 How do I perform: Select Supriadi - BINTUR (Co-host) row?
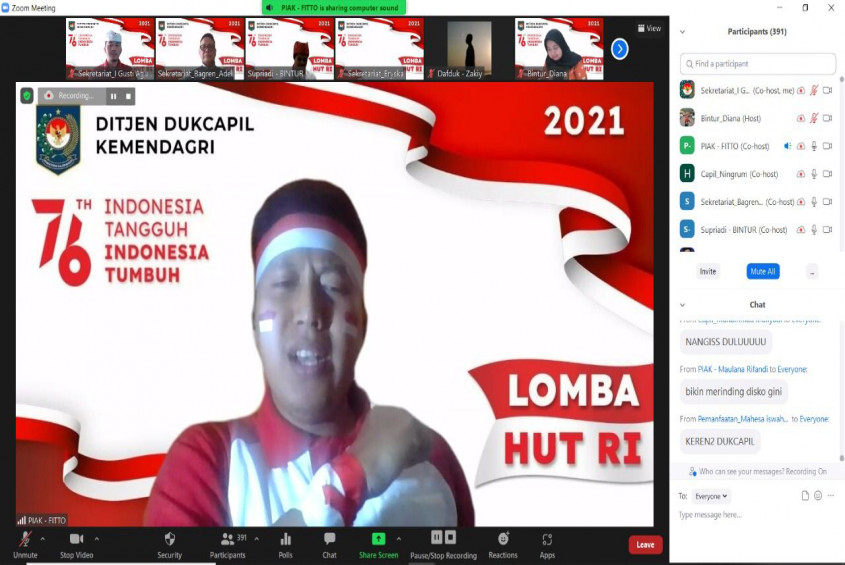(757, 230)
